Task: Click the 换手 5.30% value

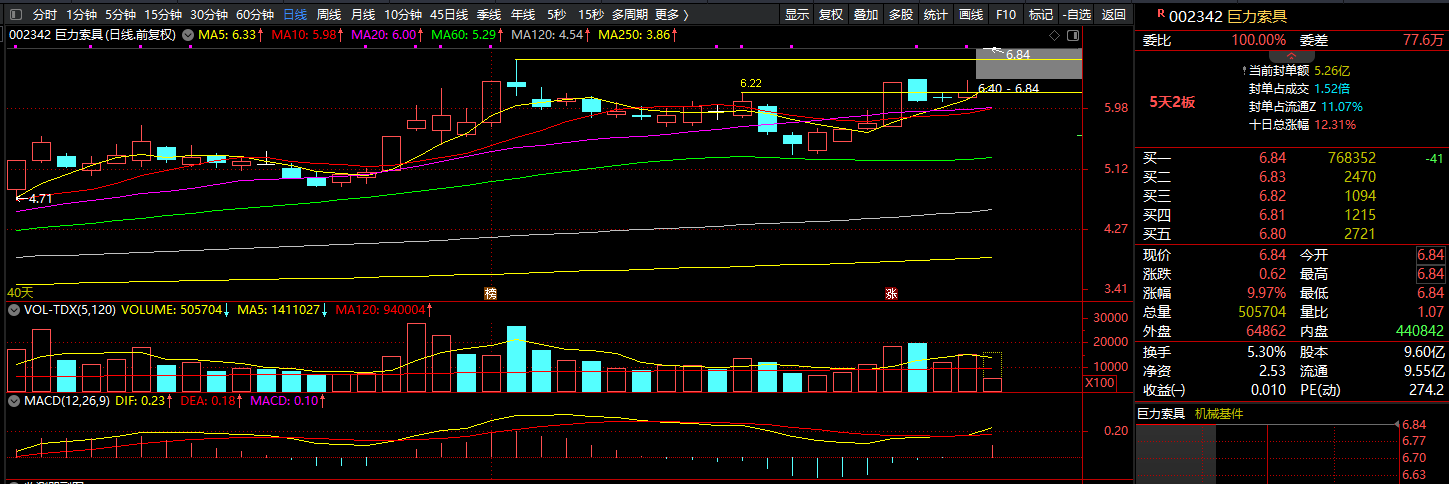Action: pyautogui.click(x=1265, y=352)
